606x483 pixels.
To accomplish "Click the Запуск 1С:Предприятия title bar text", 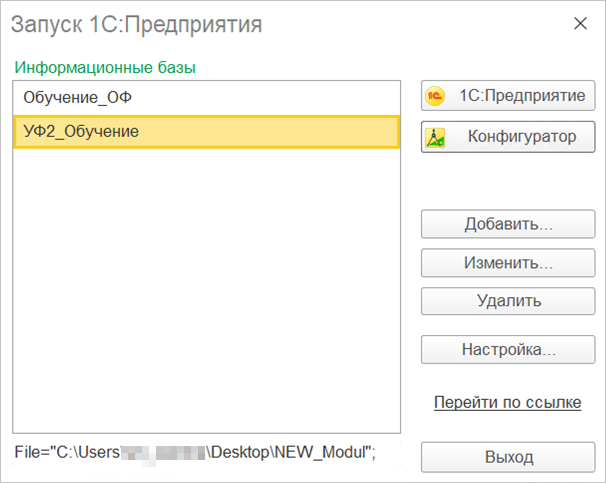I will coord(136,24).
